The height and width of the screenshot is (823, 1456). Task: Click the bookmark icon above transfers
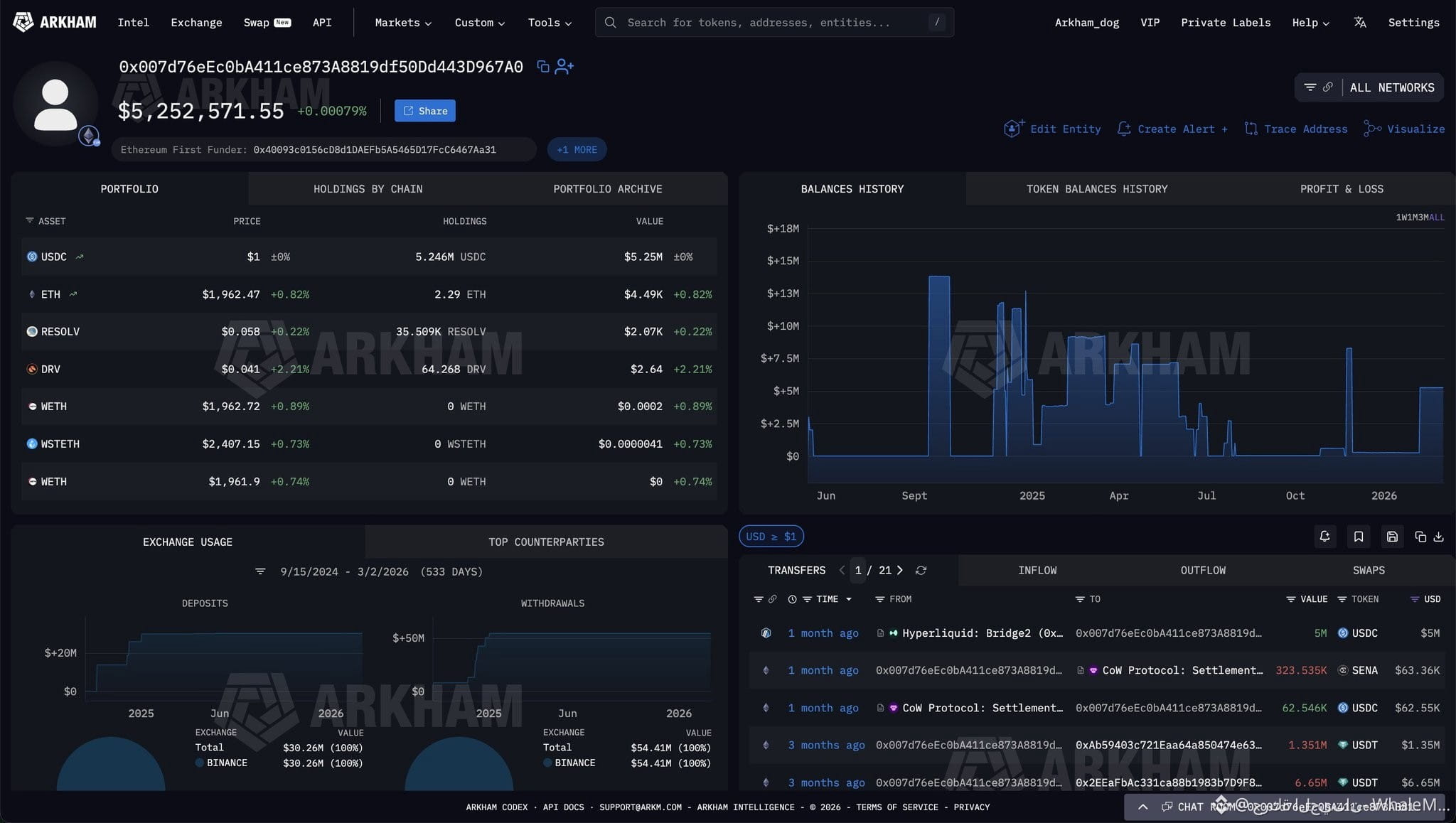(x=1359, y=537)
